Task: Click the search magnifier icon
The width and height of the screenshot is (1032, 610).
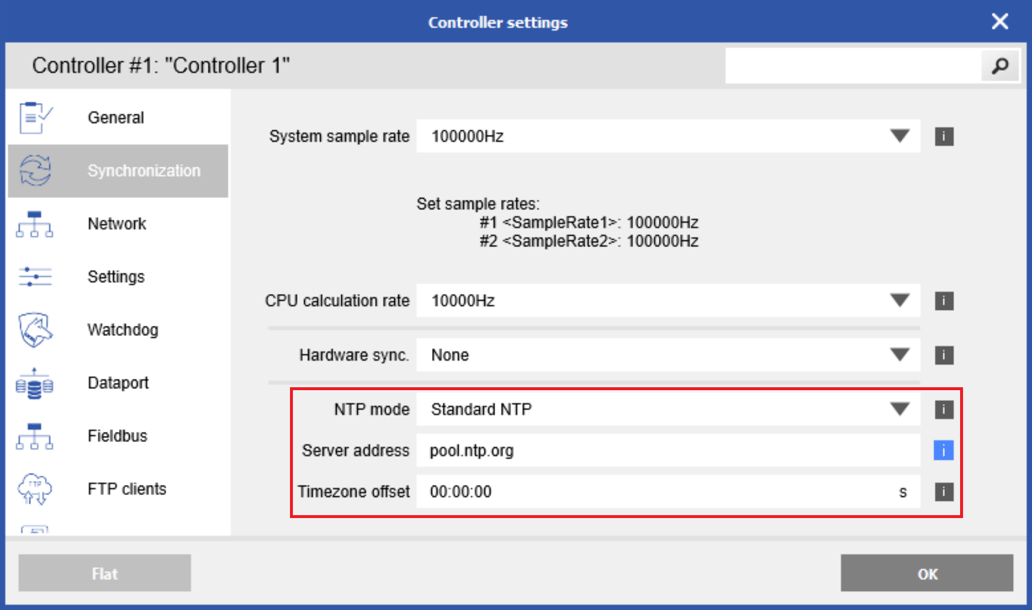Action: tap(998, 67)
